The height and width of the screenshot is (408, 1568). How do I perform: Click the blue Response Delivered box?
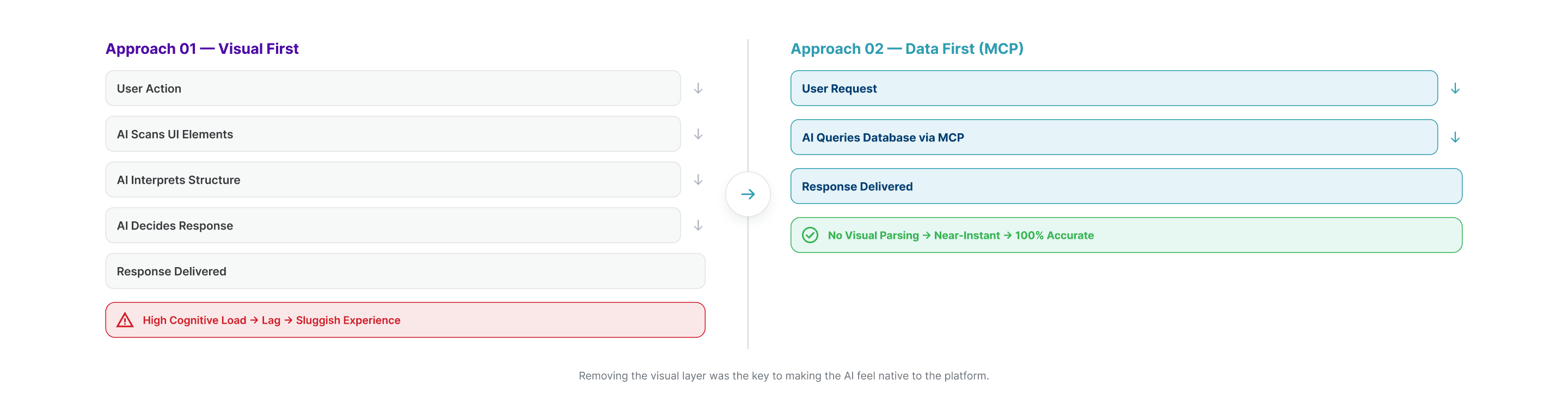(x=1126, y=187)
